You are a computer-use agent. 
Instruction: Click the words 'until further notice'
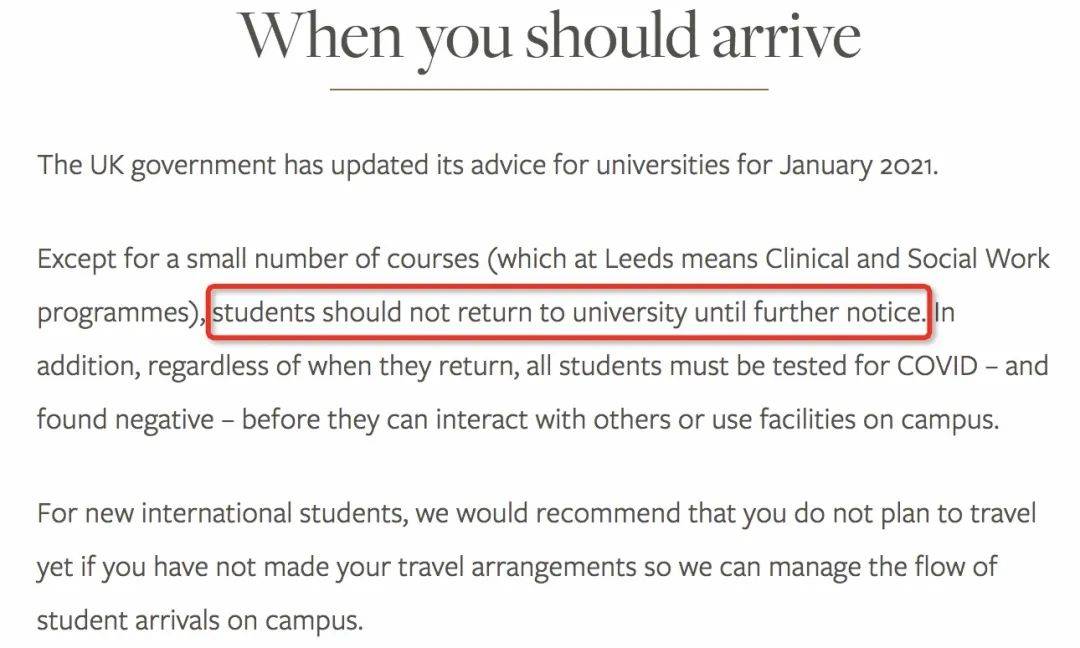[x=810, y=313]
